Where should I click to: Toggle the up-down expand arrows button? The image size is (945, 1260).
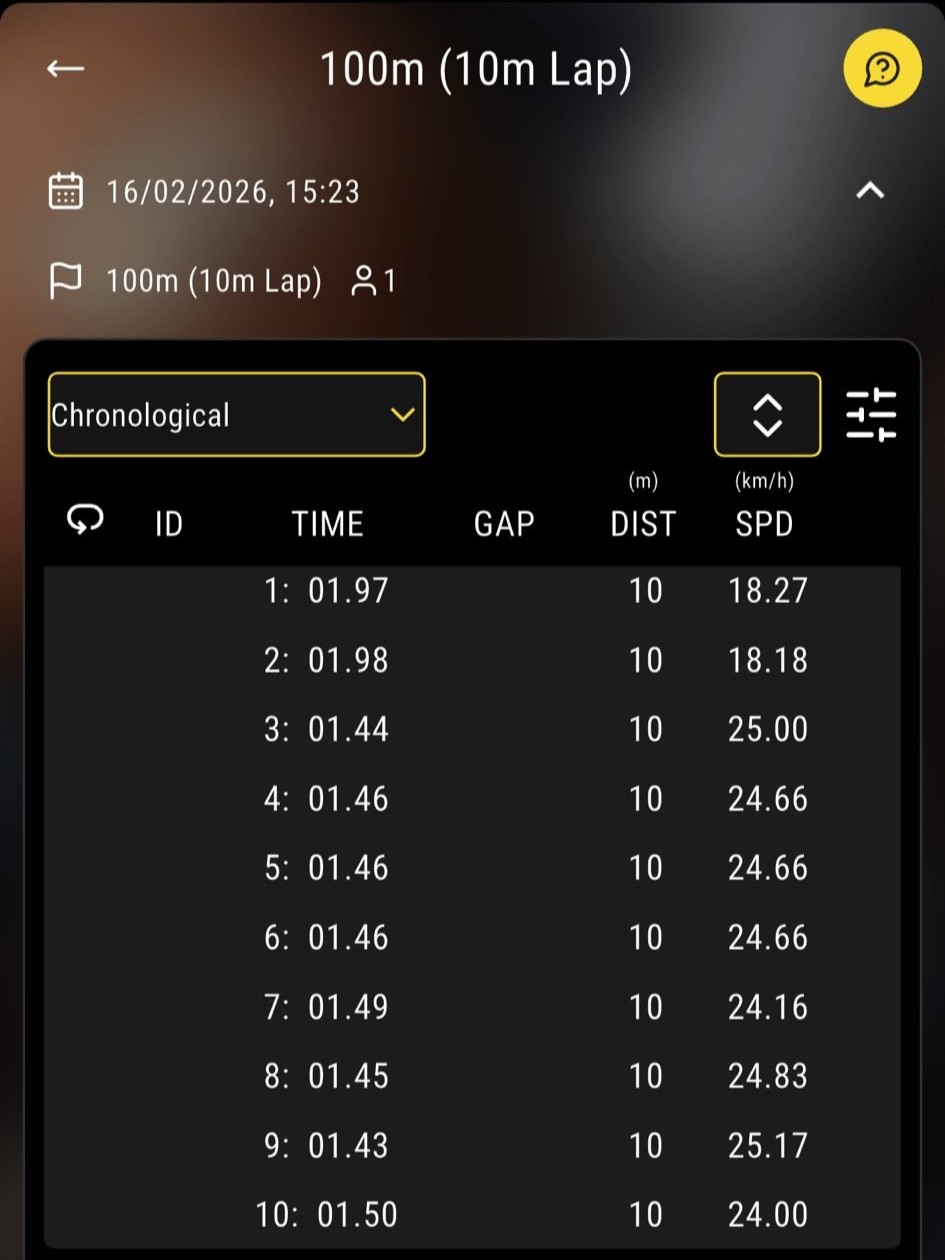[x=767, y=415]
